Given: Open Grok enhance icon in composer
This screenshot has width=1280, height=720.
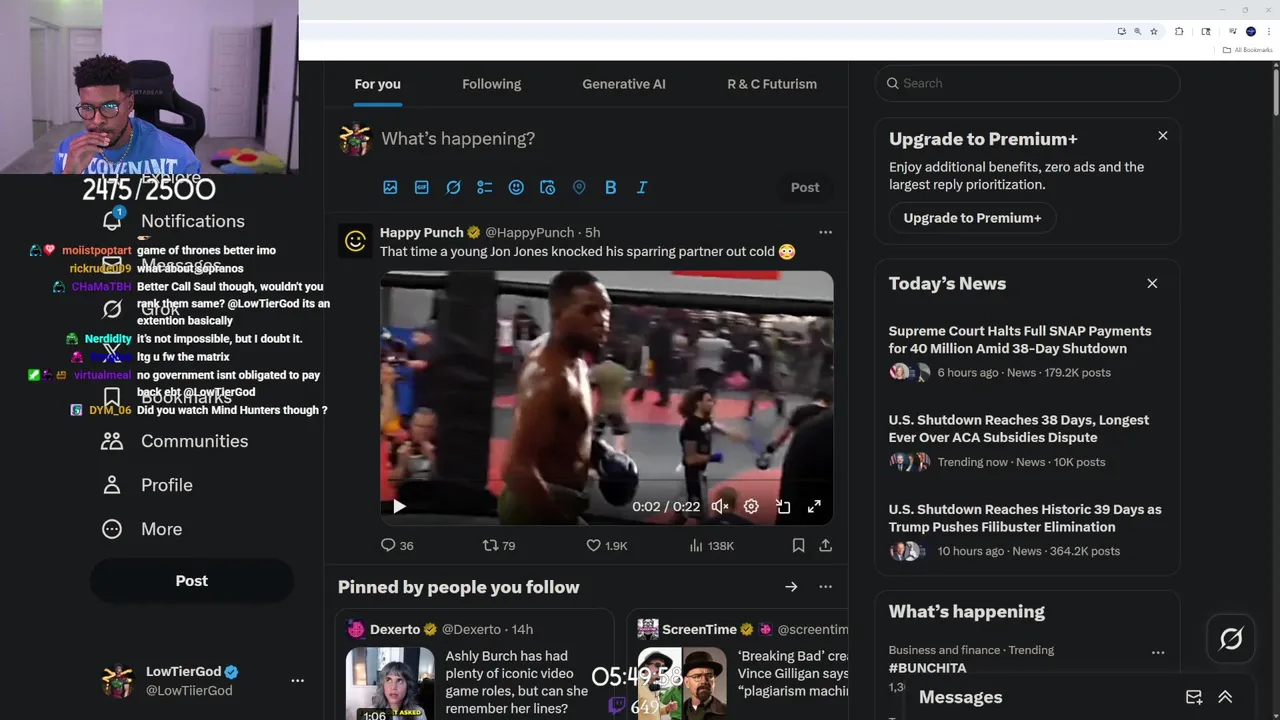Looking at the screenshot, I should click(x=453, y=187).
